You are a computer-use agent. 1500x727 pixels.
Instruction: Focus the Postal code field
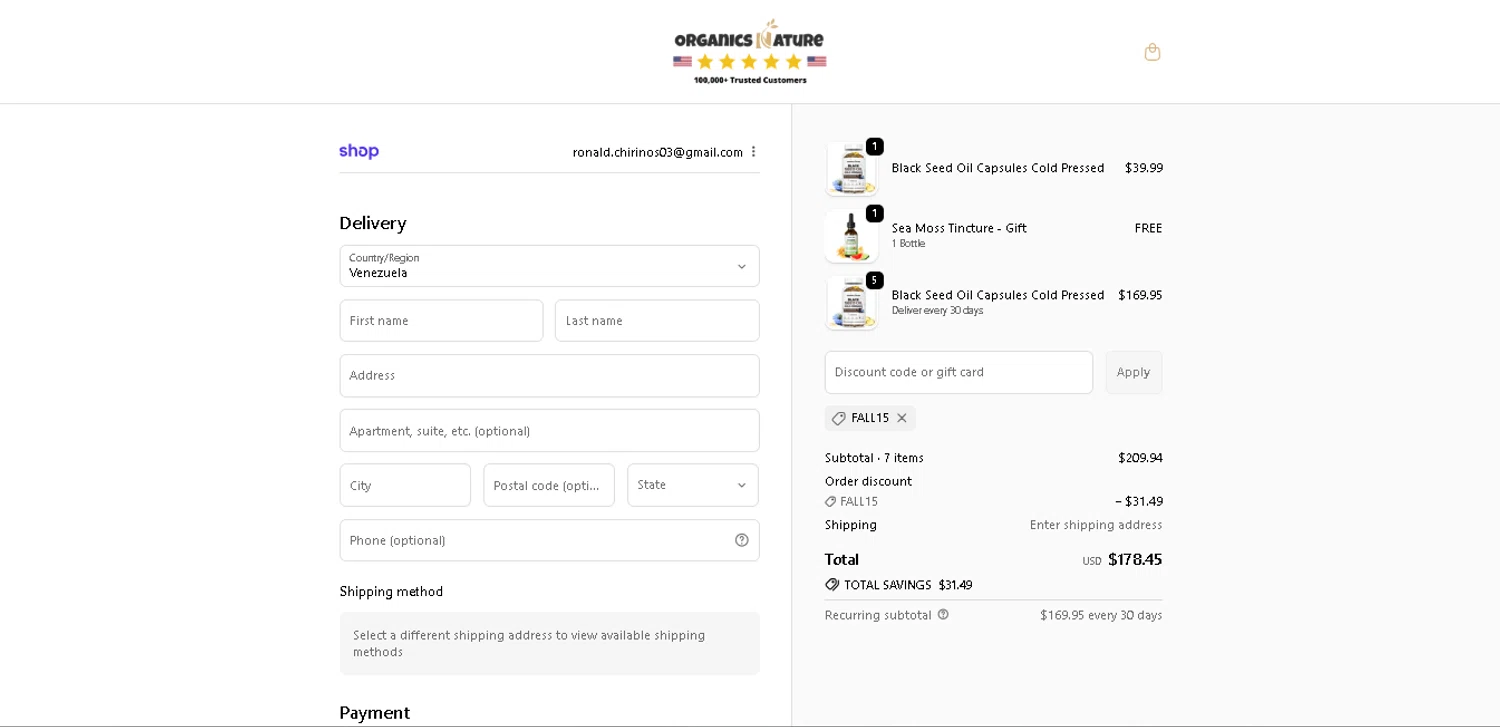point(549,485)
